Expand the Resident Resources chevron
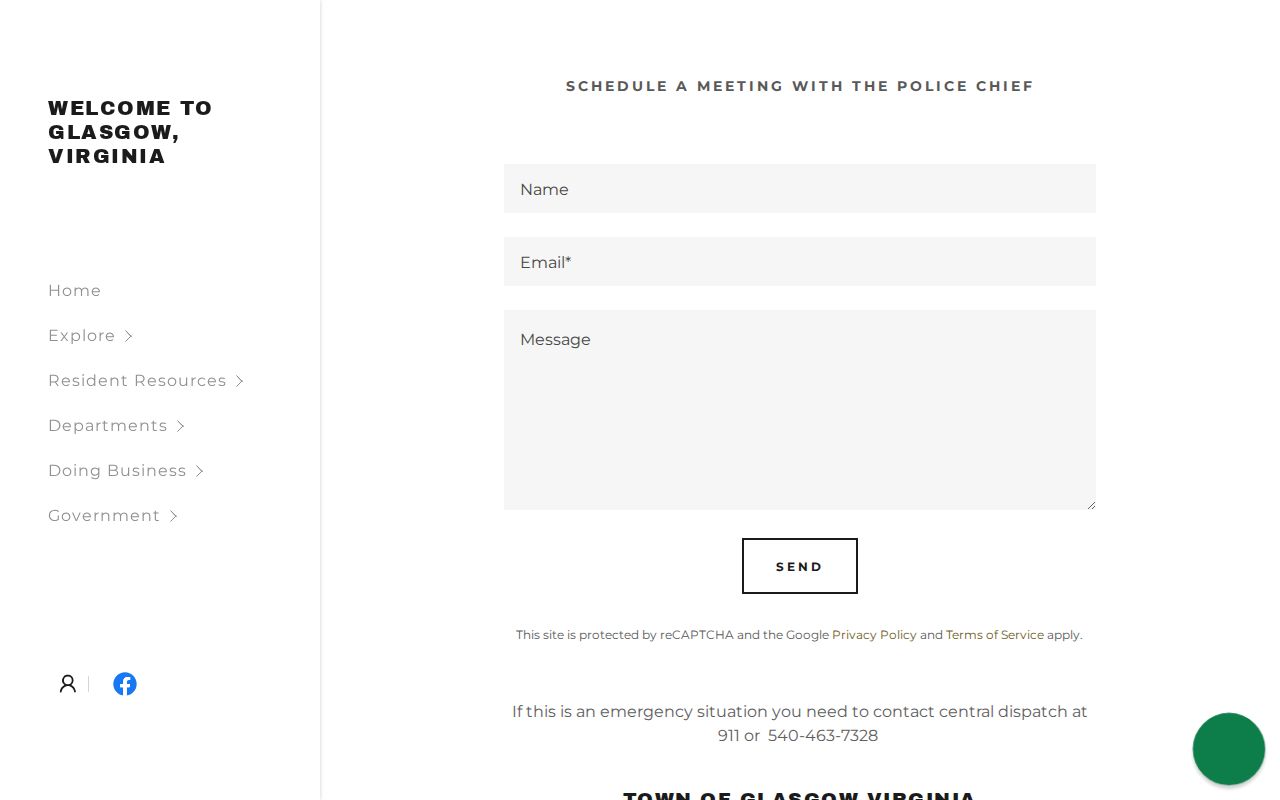Image resolution: width=1280 pixels, height=800 pixels. pos(239,381)
